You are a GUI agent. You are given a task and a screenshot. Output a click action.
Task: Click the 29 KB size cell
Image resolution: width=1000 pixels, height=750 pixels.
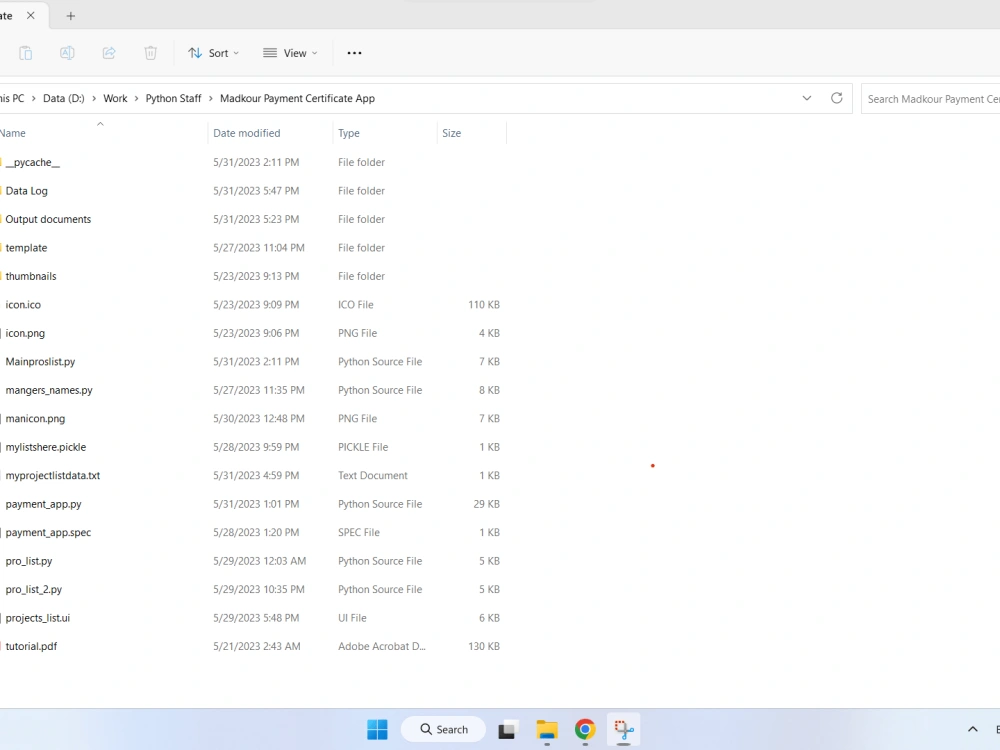(x=487, y=504)
